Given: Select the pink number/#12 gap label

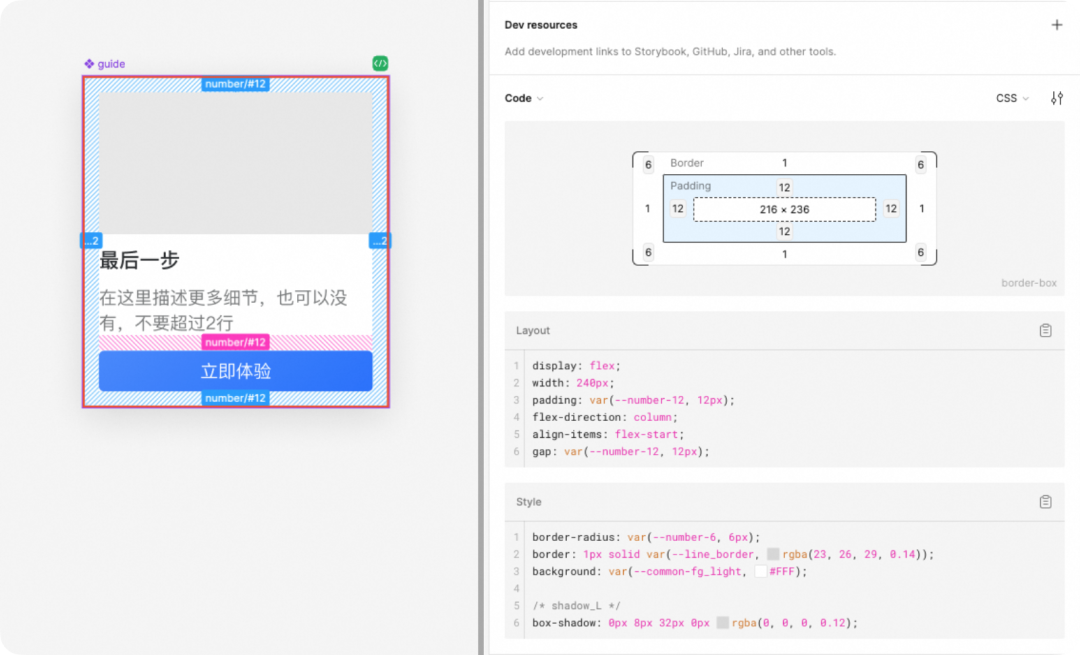Looking at the screenshot, I should 236,342.
